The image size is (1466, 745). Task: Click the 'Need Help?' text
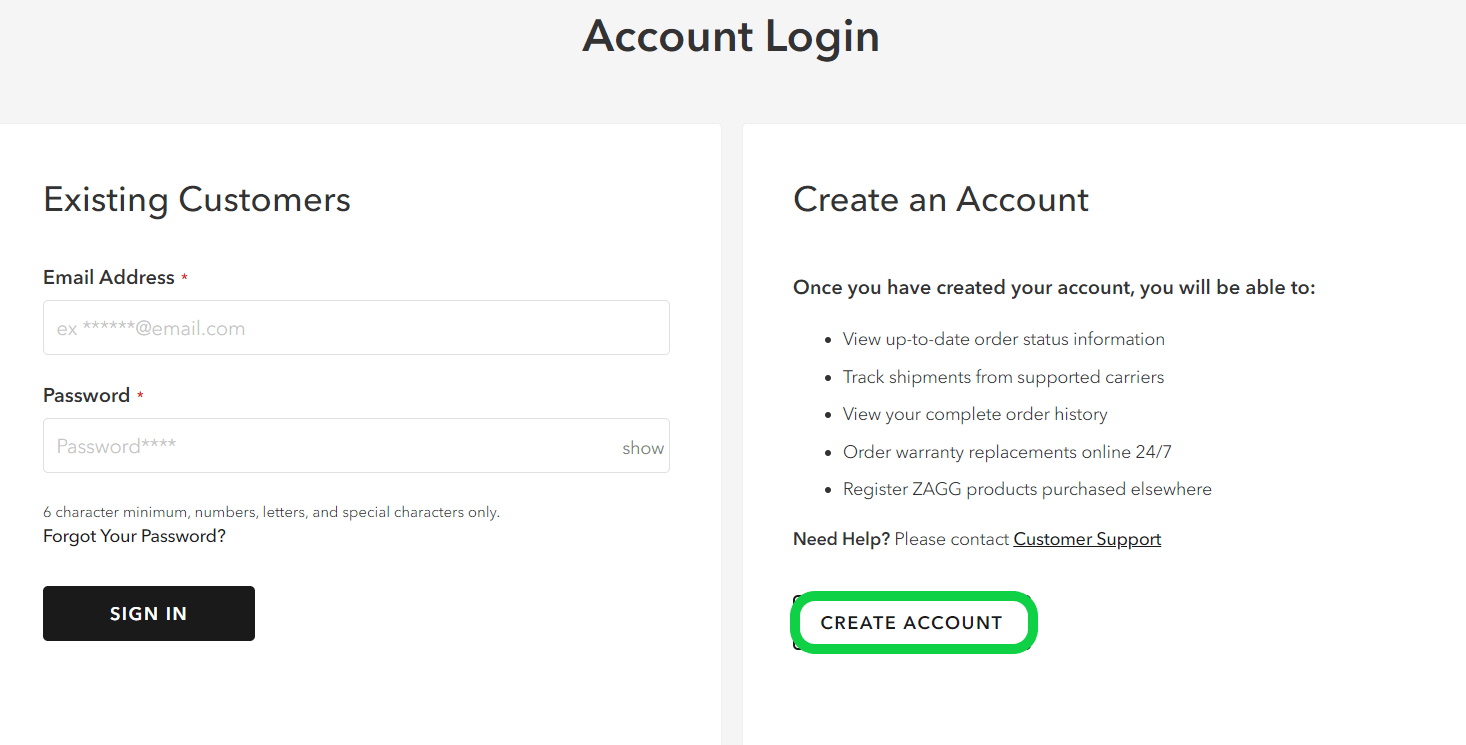coord(841,539)
